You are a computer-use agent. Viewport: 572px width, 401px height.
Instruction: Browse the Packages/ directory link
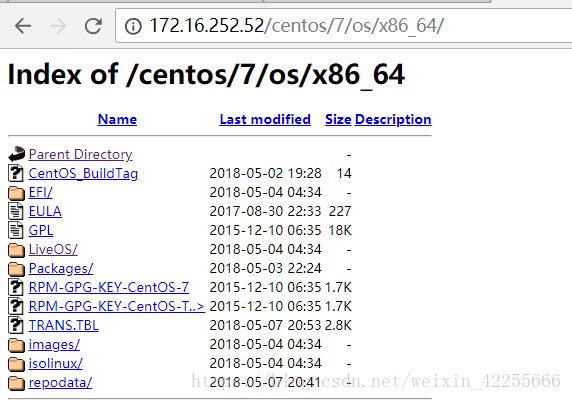pos(61,269)
